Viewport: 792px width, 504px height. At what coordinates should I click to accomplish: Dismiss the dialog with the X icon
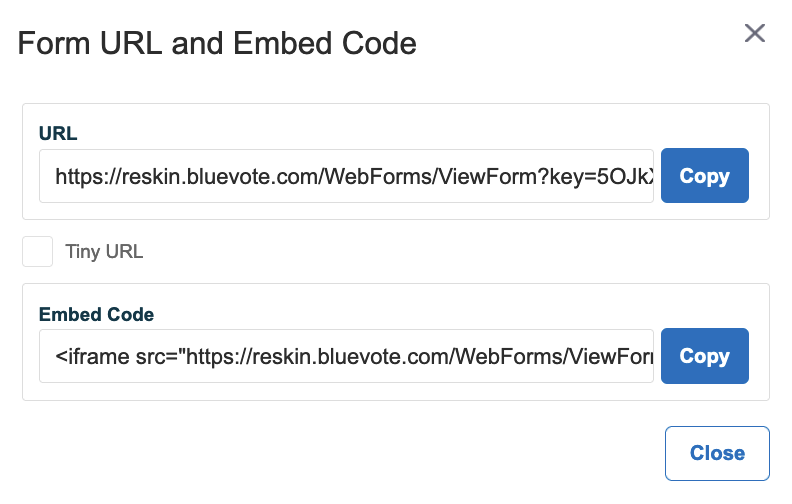coord(755,33)
